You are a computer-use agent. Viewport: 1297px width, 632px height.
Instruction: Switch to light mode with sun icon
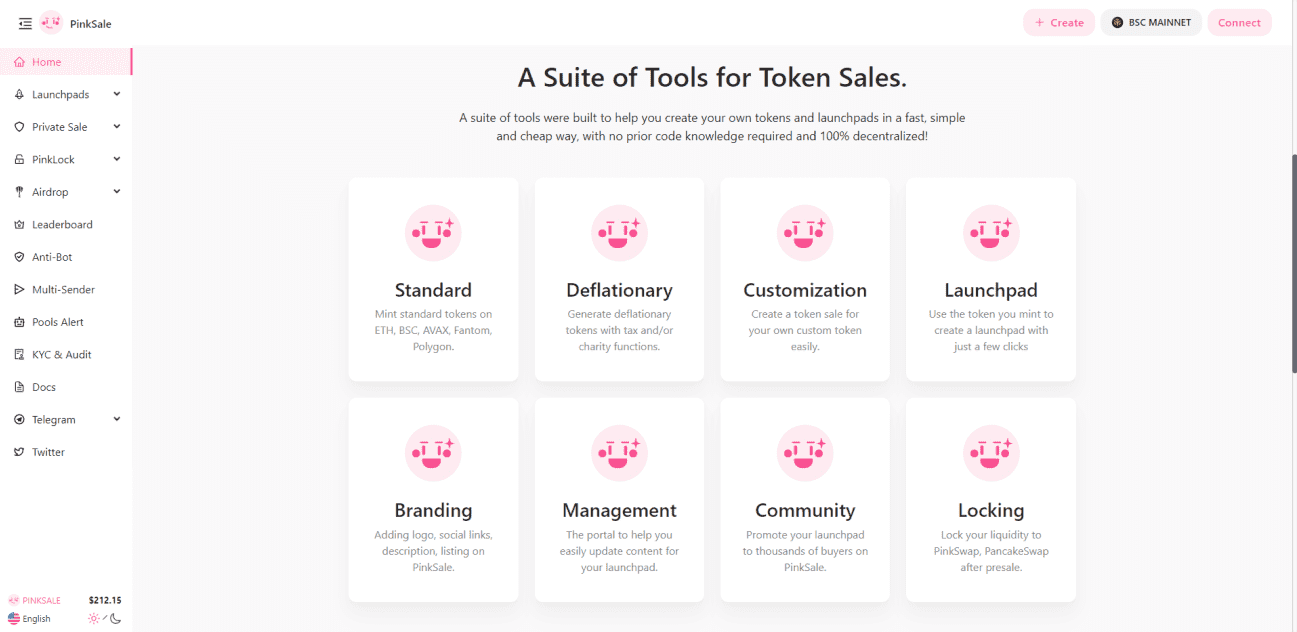tap(94, 619)
